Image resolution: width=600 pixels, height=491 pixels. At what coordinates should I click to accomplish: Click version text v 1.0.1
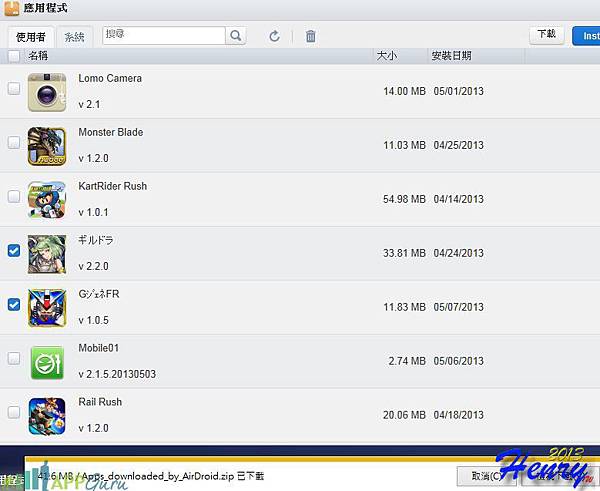pos(93,212)
